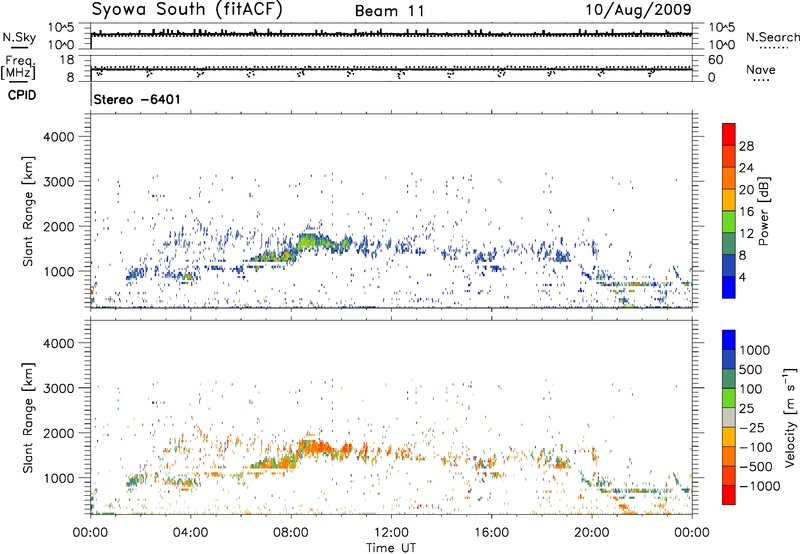Click the 'Slant Range [km]' label of power panel
The height and width of the screenshot is (554, 800).
(x=28, y=211)
